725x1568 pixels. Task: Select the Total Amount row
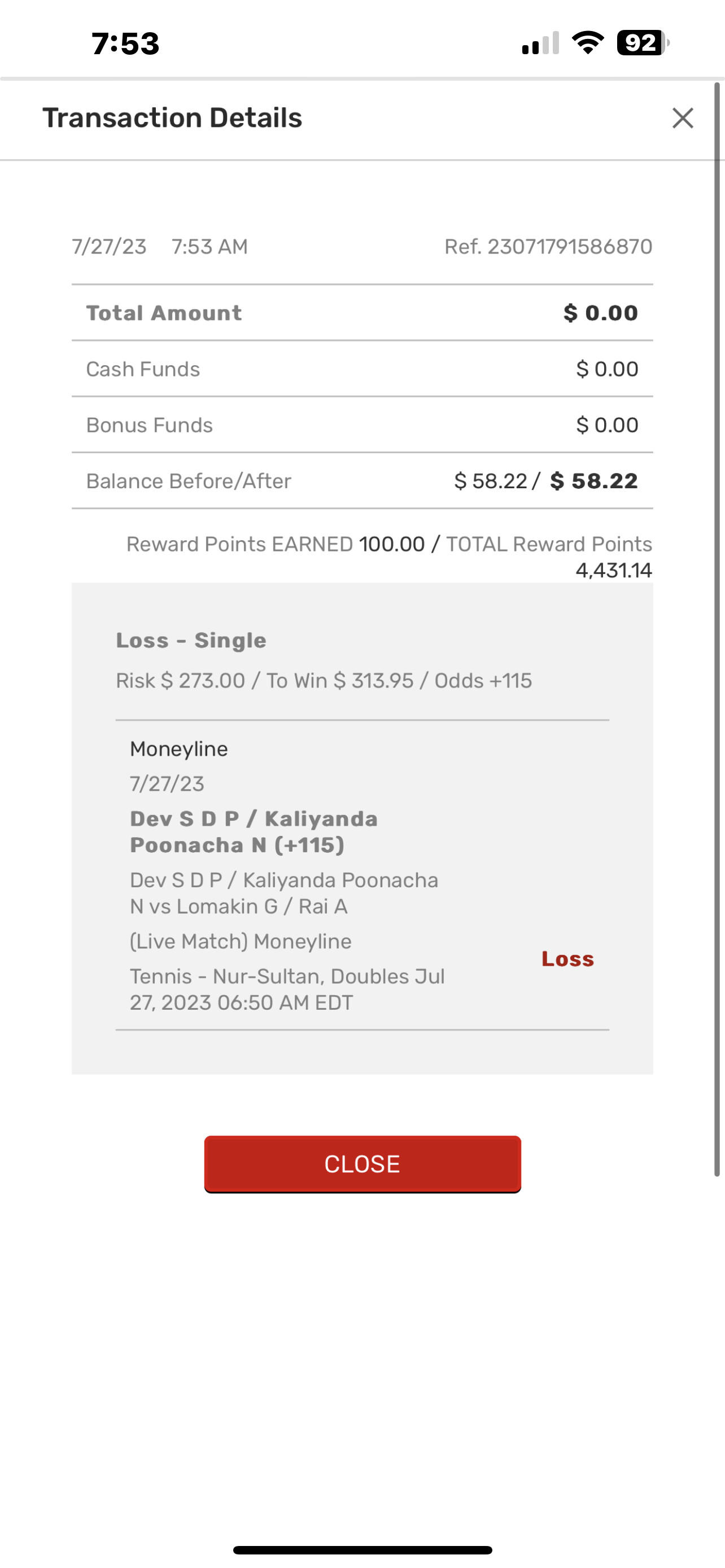tap(362, 313)
